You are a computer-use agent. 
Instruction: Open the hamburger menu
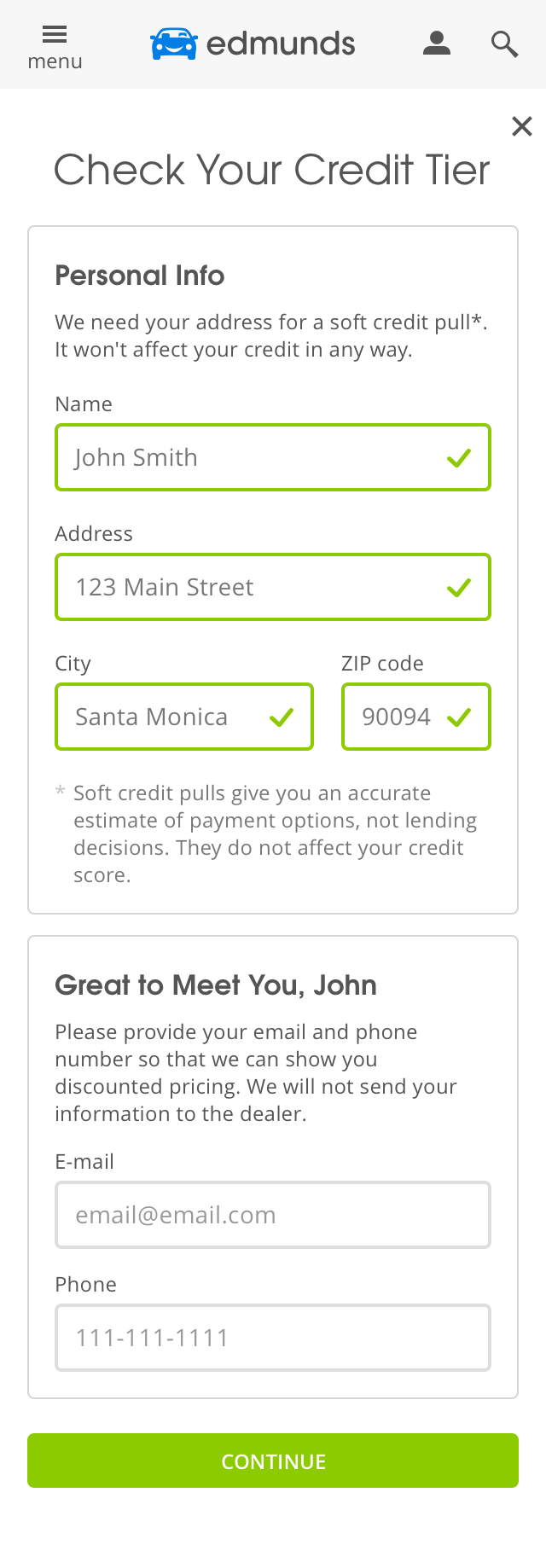click(x=55, y=45)
